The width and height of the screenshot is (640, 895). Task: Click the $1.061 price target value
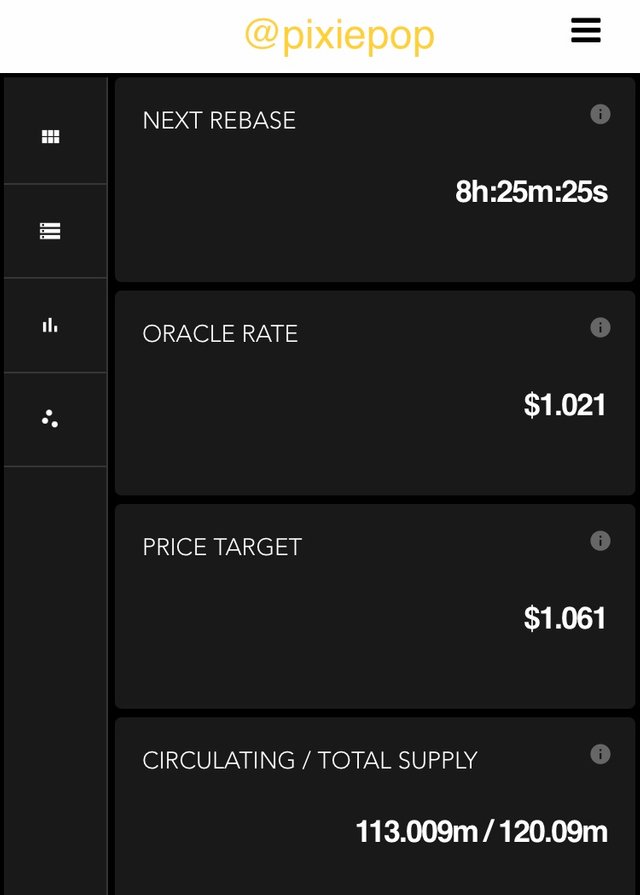(564, 618)
